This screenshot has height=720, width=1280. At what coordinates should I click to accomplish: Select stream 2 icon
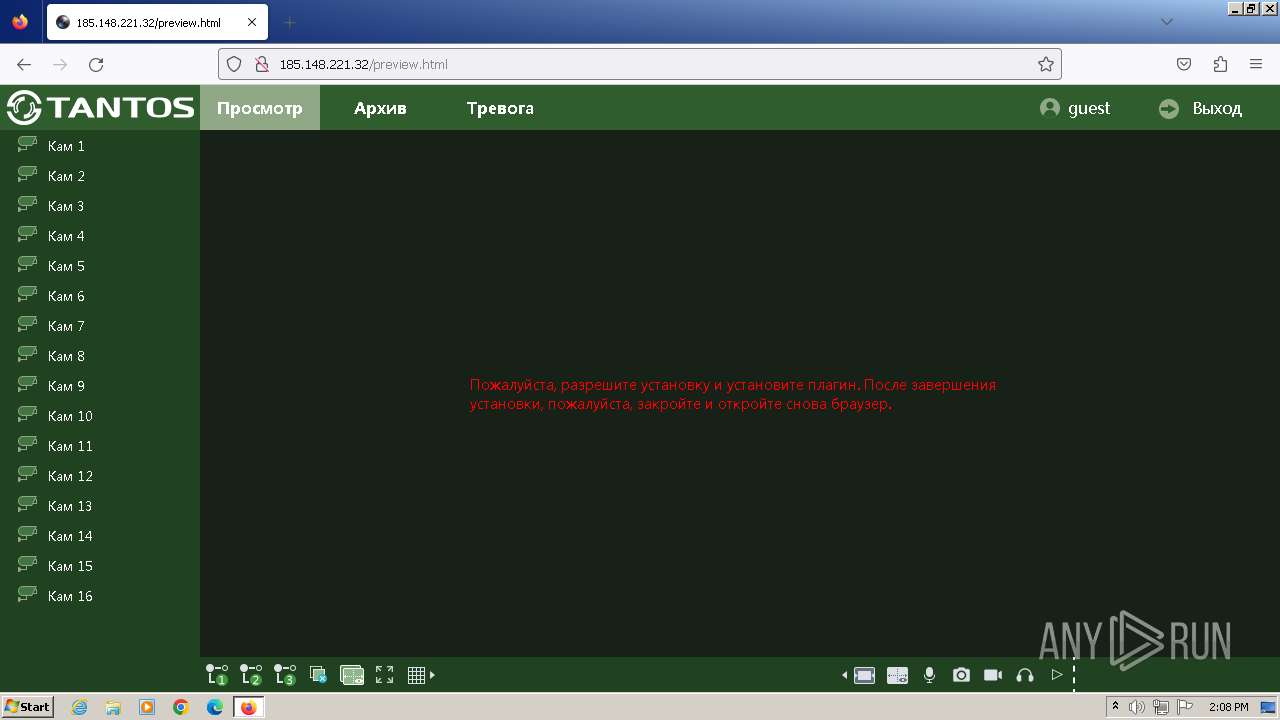click(x=251, y=675)
